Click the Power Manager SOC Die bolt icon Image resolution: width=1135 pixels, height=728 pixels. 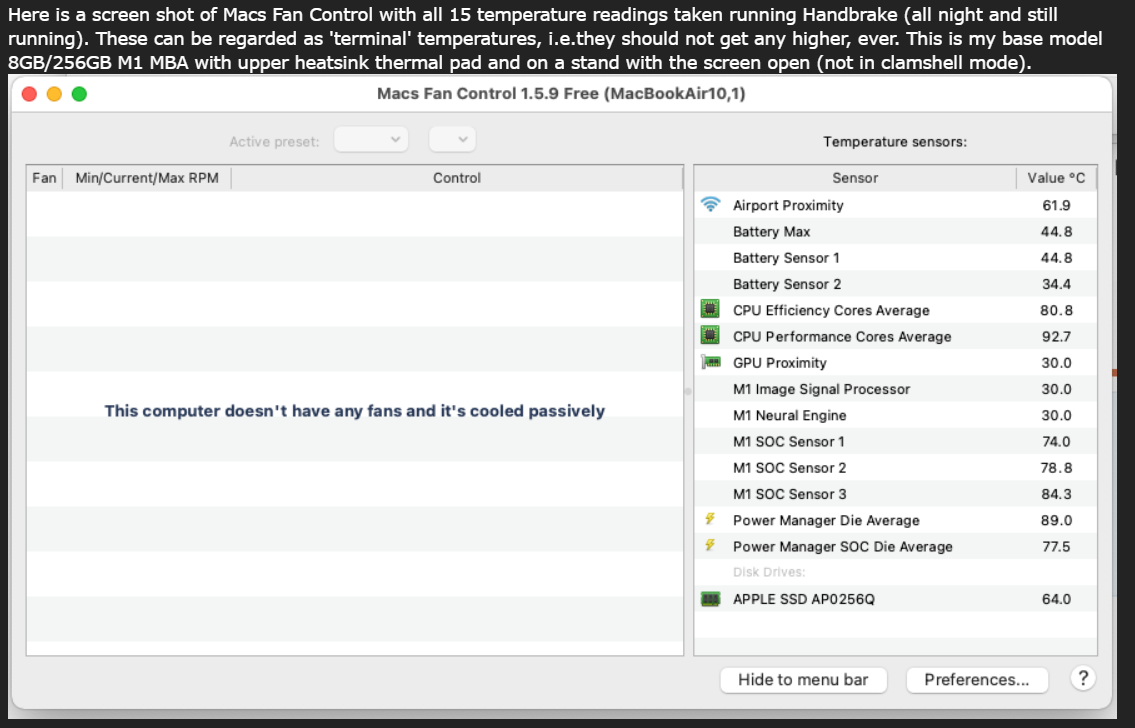pos(711,546)
